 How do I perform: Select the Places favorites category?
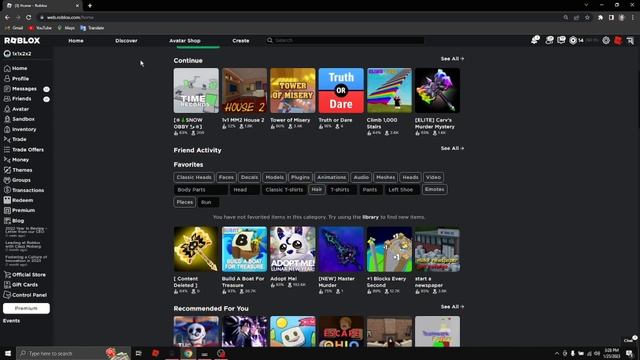click(x=184, y=202)
